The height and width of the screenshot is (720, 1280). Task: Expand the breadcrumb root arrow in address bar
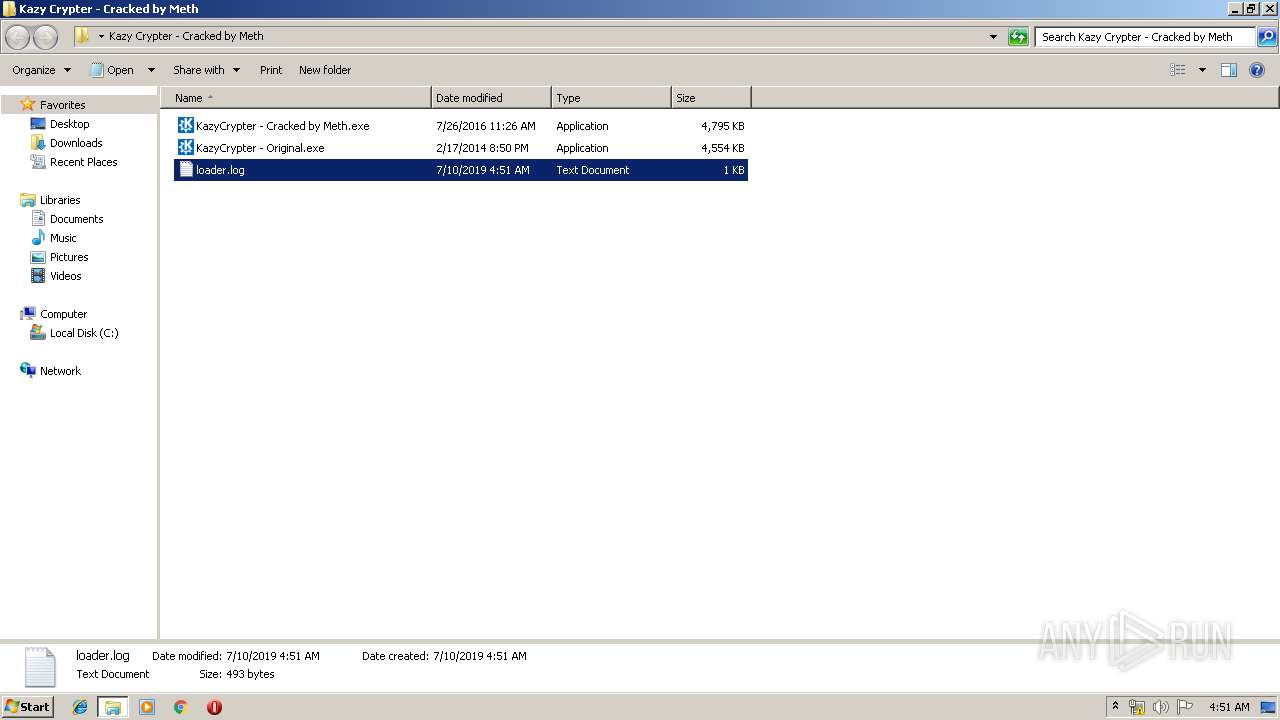coord(101,36)
